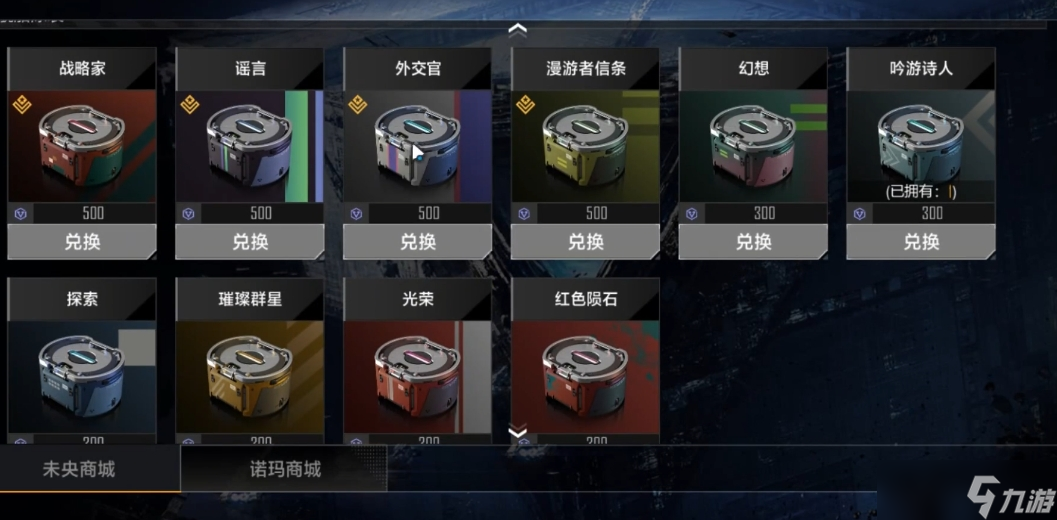Redeem the 战略家 crate with 兑换
This screenshot has width=1057, height=520.
tap(82, 242)
